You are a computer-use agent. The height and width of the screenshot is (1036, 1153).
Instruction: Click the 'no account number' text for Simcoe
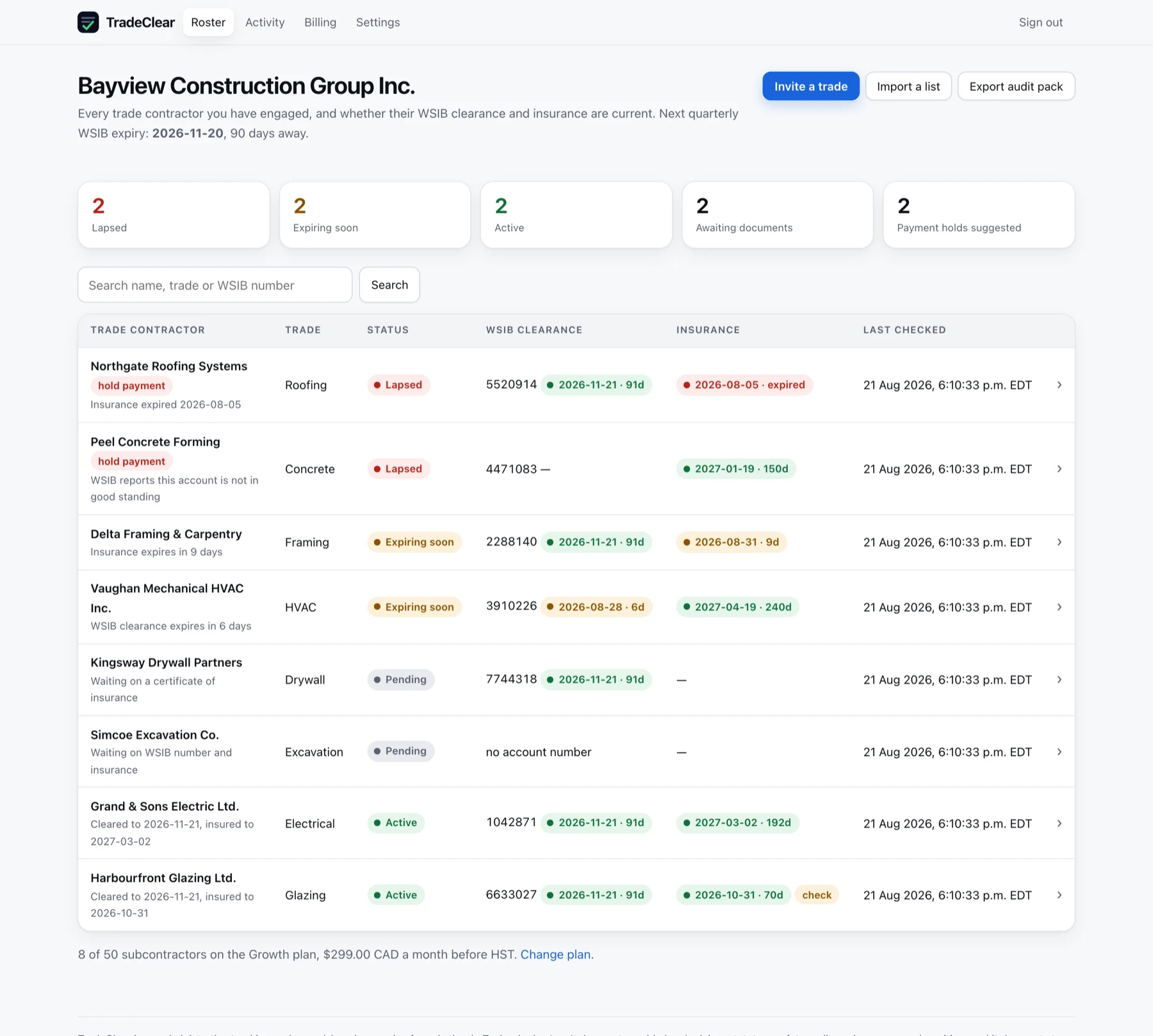539,752
